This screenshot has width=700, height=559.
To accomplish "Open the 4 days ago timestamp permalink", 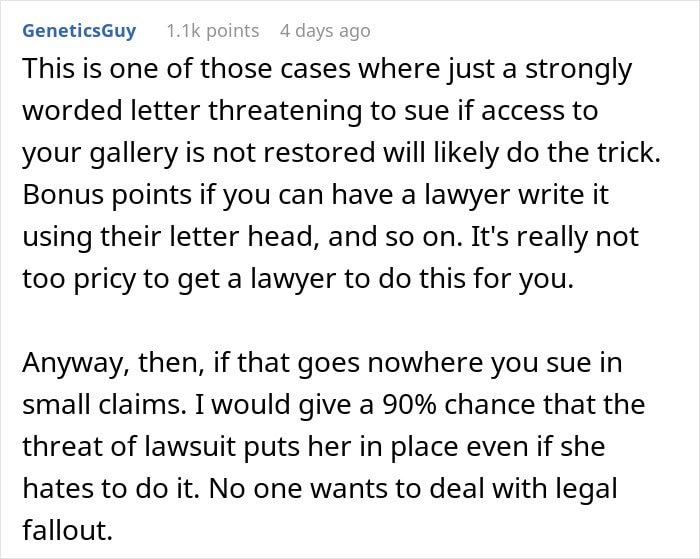I will pyautogui.click(x=325, y=31).
